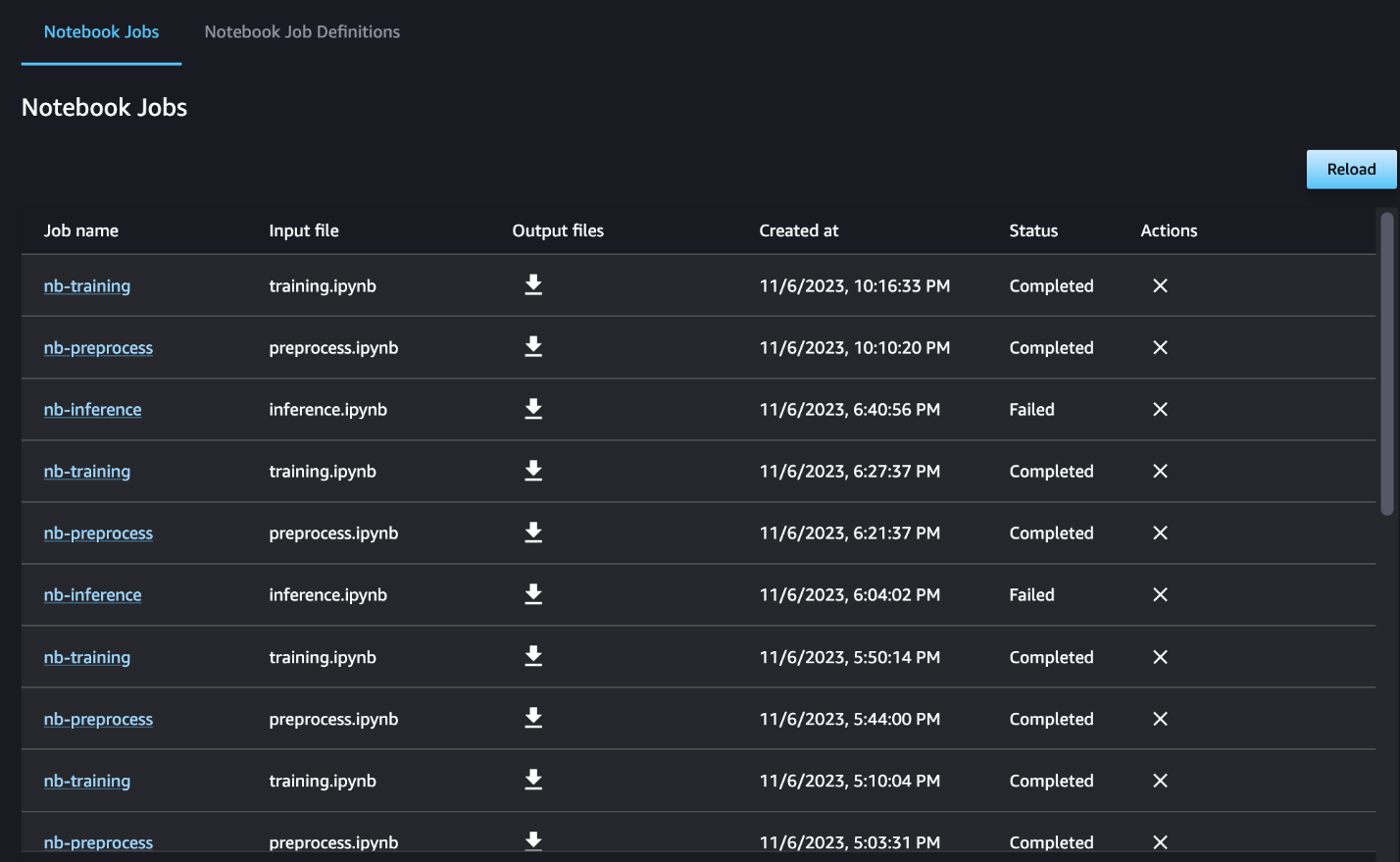
Task: Download output for nb-inference job at 6:04:02 PM
Action: pyautogui.click(x=533, y=594)
